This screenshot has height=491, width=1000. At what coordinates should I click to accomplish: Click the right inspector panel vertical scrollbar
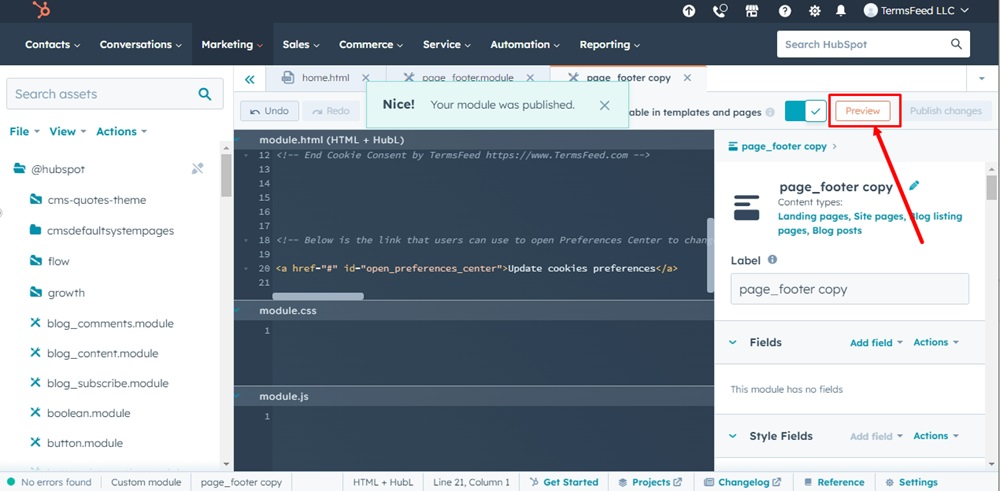991,187
